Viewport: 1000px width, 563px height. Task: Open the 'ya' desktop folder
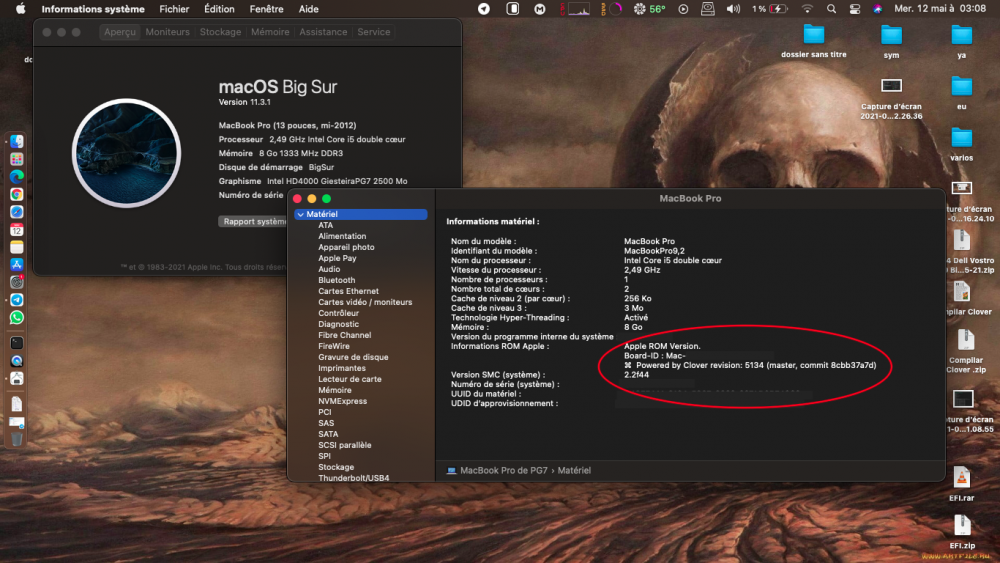tap(961, 41)
